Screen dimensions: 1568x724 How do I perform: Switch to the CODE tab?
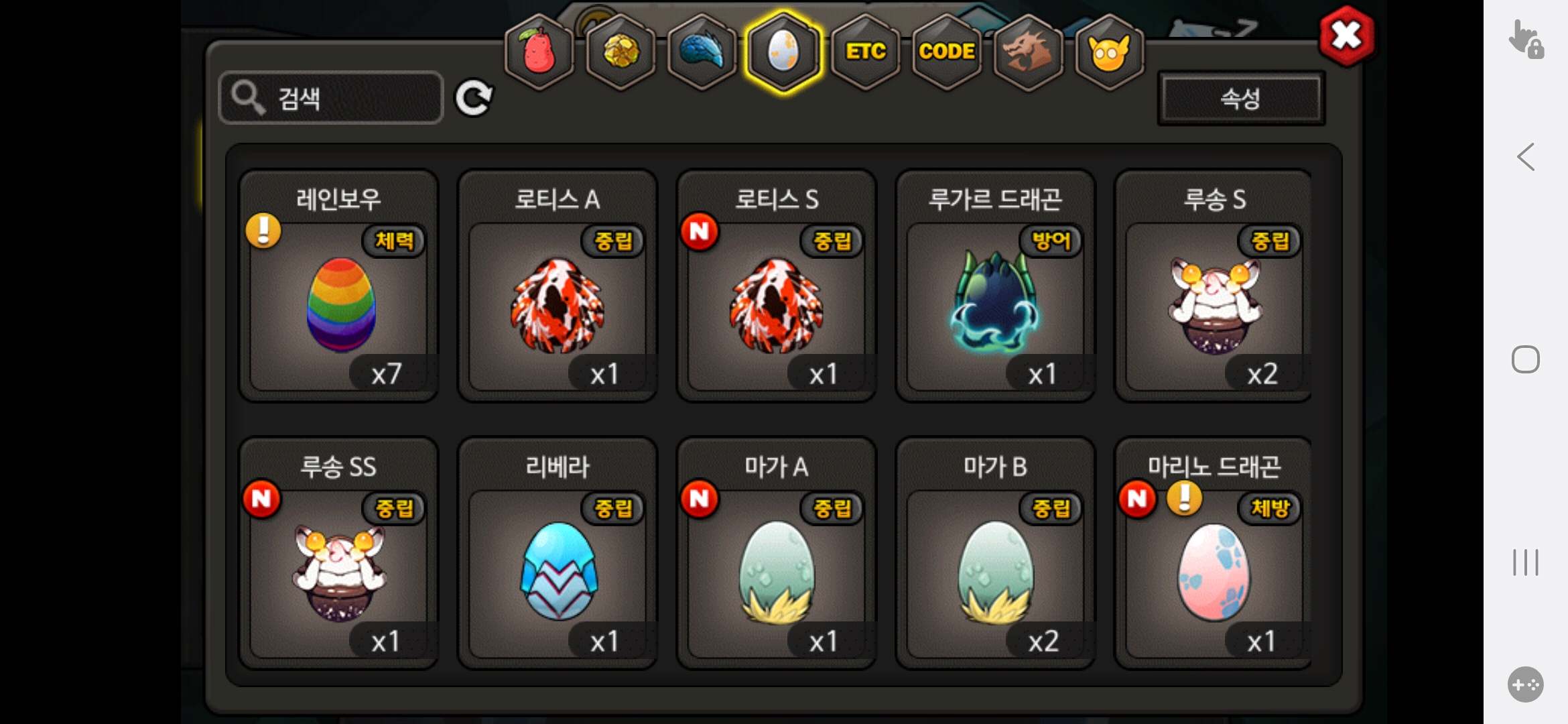947,52
